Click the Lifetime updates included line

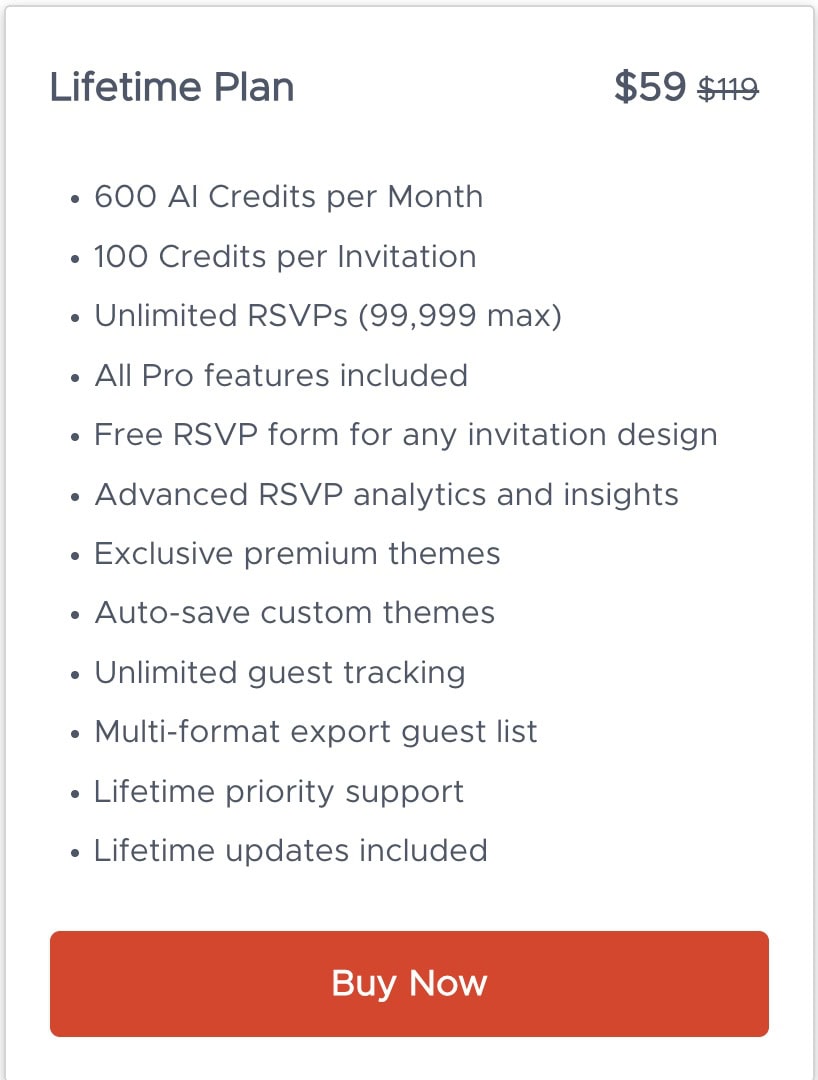pos(290,851)
